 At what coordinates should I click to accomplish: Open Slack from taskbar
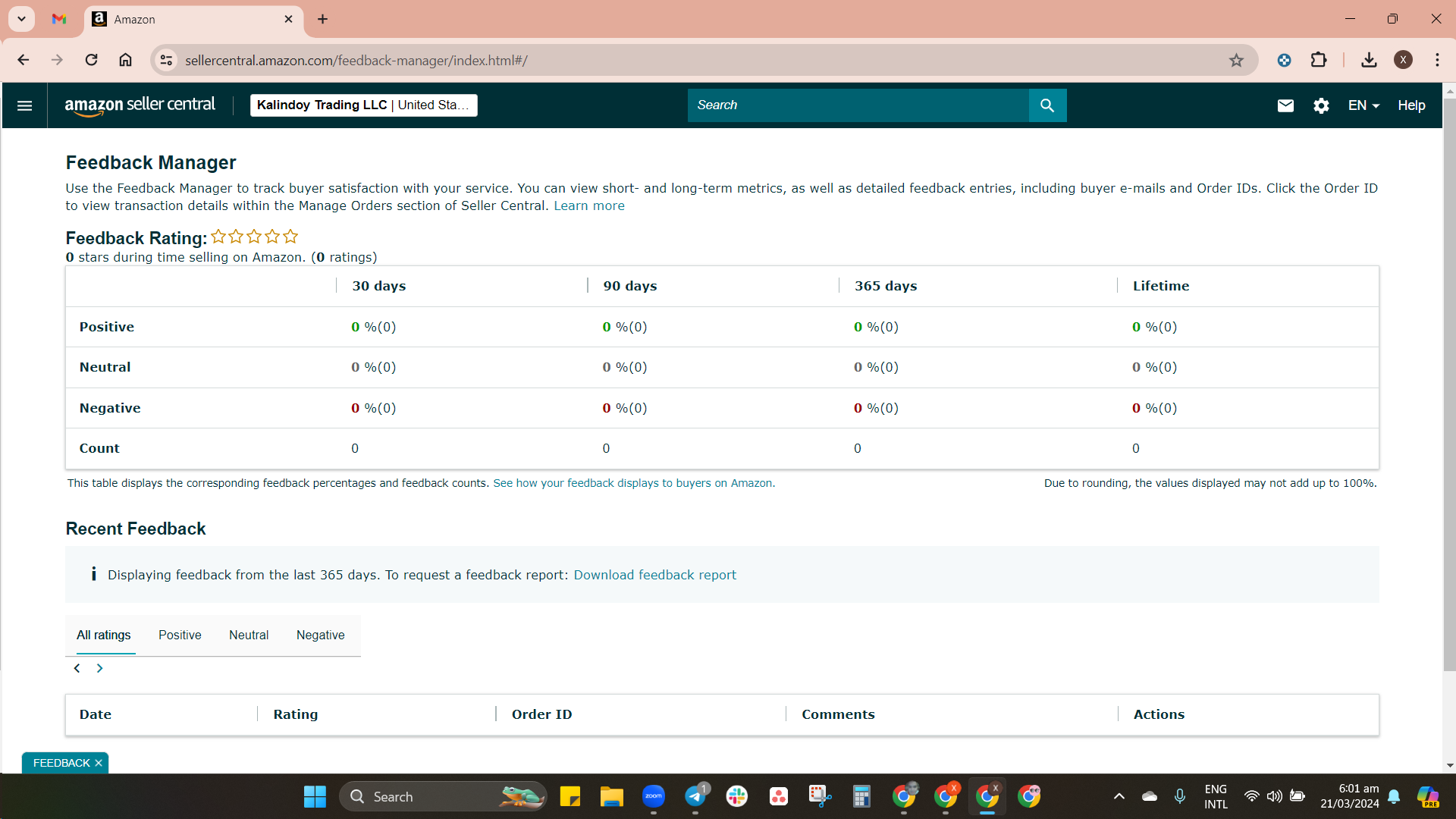(736, 797)
